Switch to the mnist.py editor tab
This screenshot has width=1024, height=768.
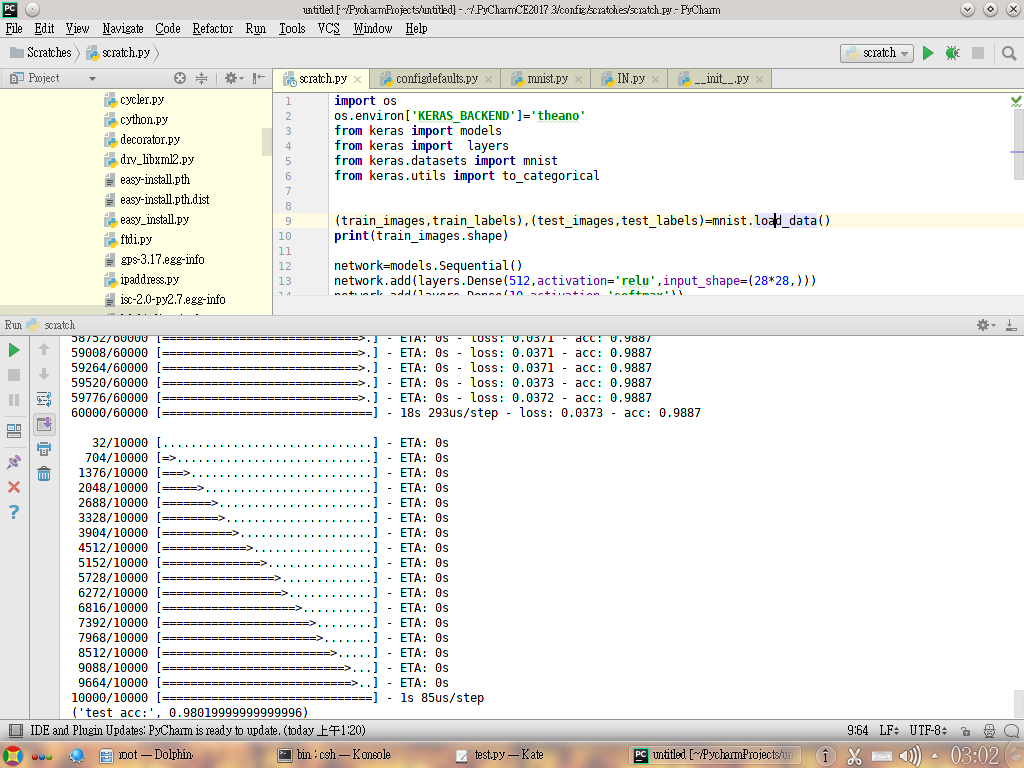coord(547,78)
